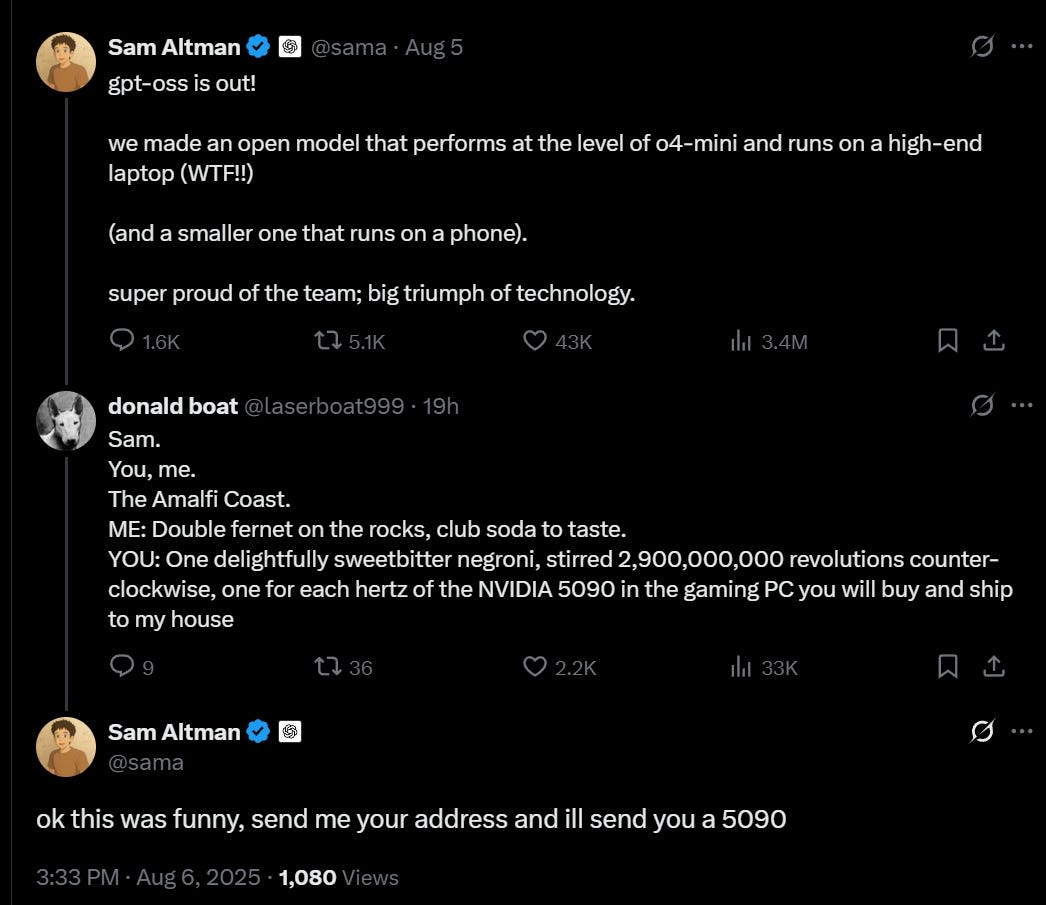Open Grok icon on the top tweet
This screenshot has width=1046, height=905.
click(x=982, y=46)
